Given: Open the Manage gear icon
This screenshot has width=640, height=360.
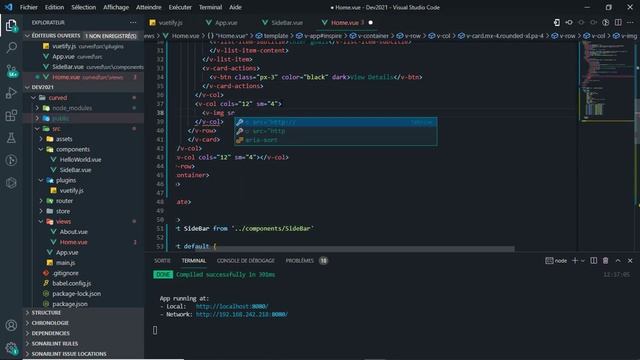Looking at the screenshot, I should (x=11, y=348).
